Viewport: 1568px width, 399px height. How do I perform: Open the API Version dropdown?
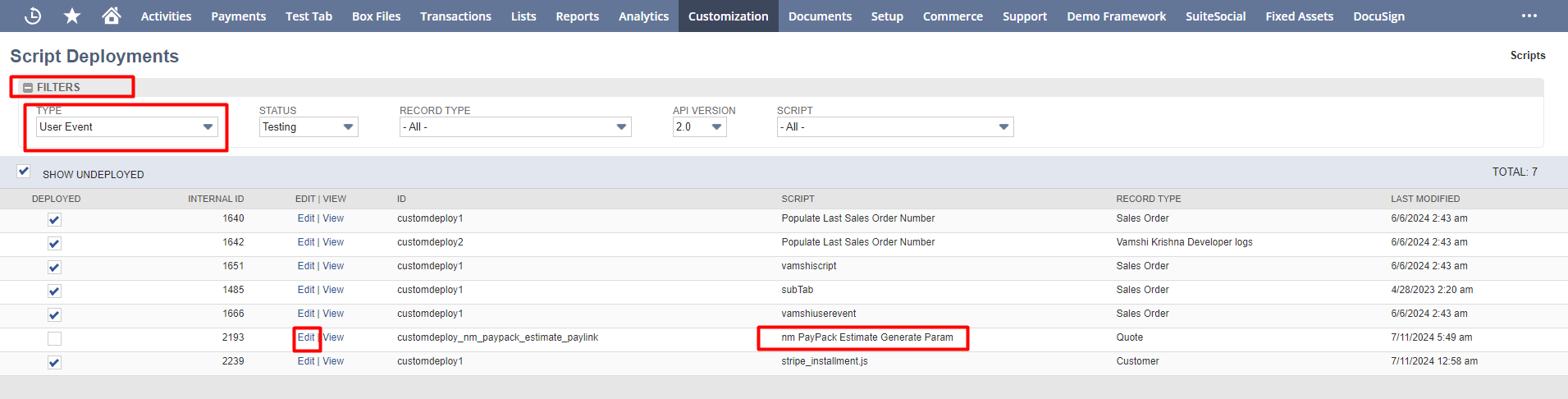(699, 127)
